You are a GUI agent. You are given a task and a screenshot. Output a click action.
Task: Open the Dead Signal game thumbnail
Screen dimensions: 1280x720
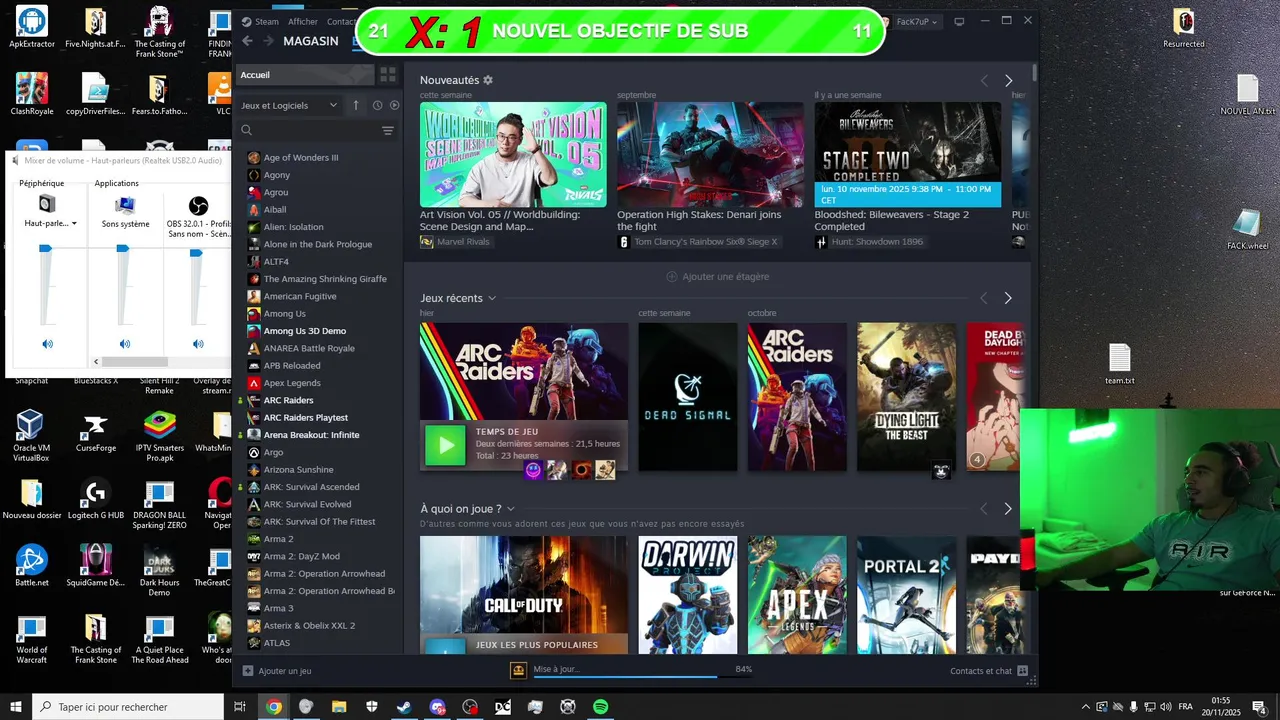(688, 397)
